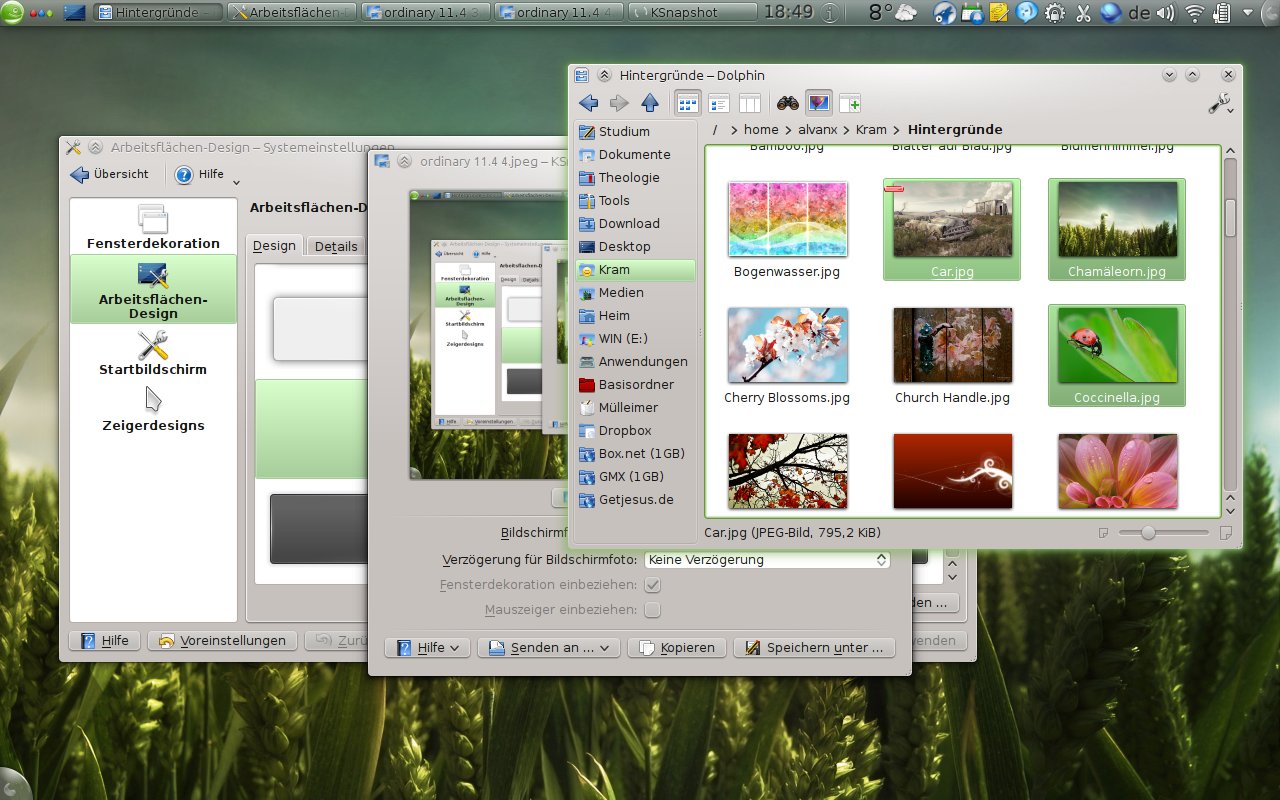Switch to KSnapshot task in panel

694,13
